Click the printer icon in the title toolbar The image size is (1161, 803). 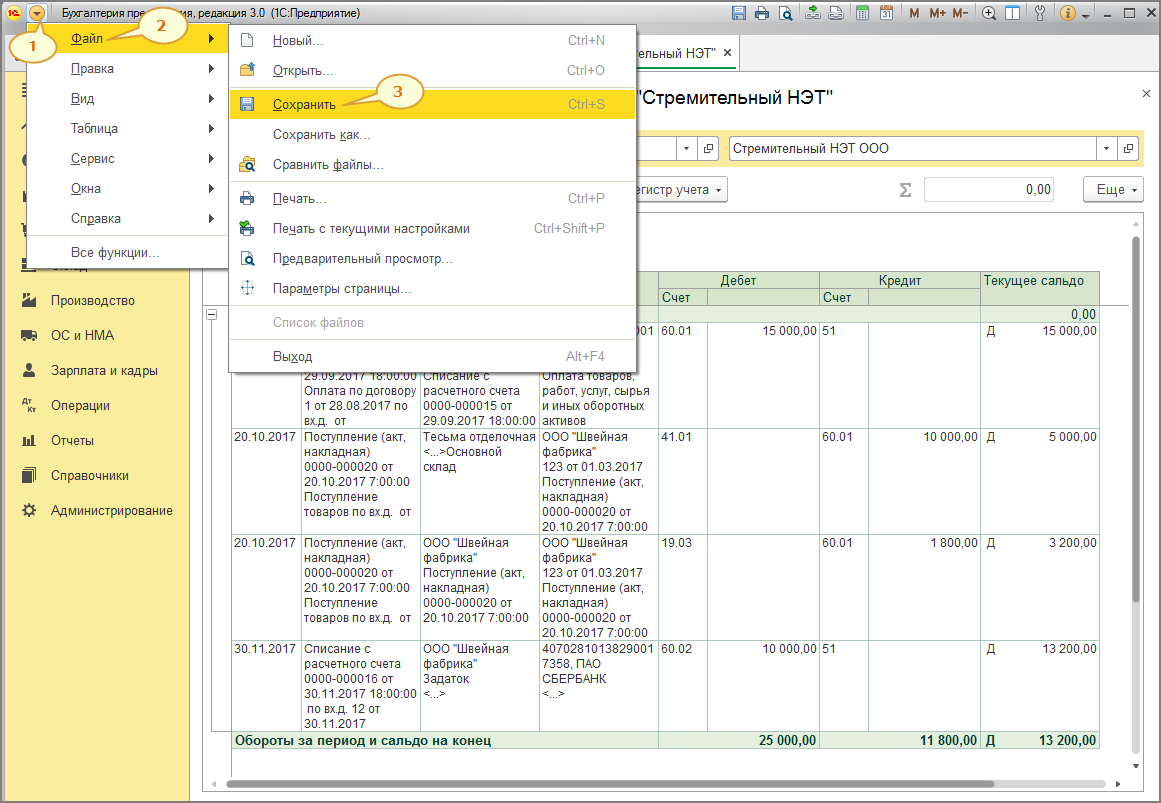pos(762,13)
